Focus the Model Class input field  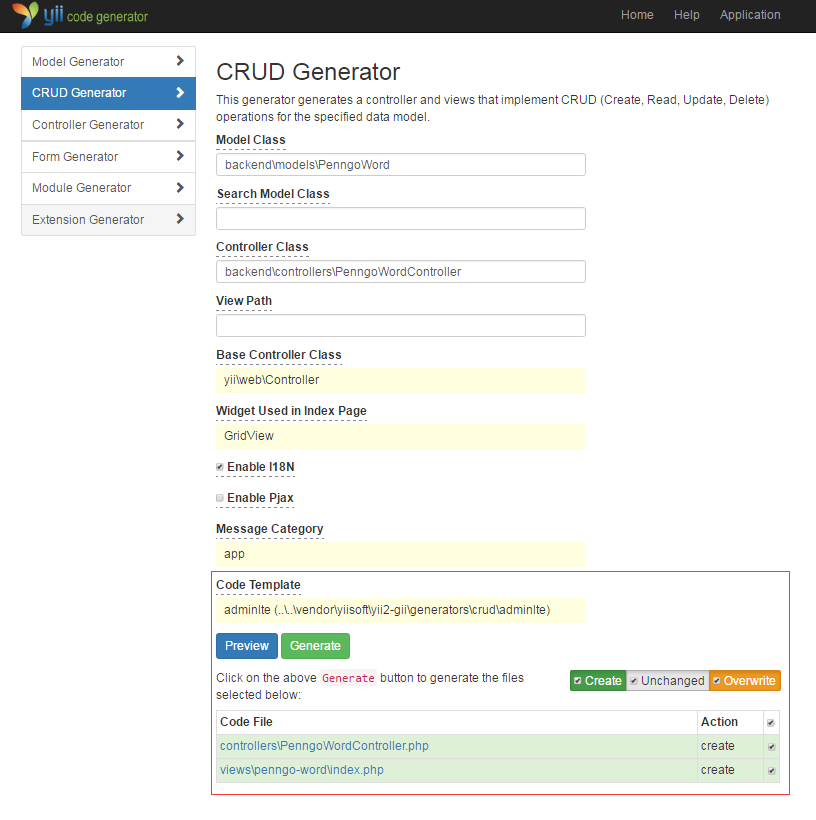coord(401,165)
